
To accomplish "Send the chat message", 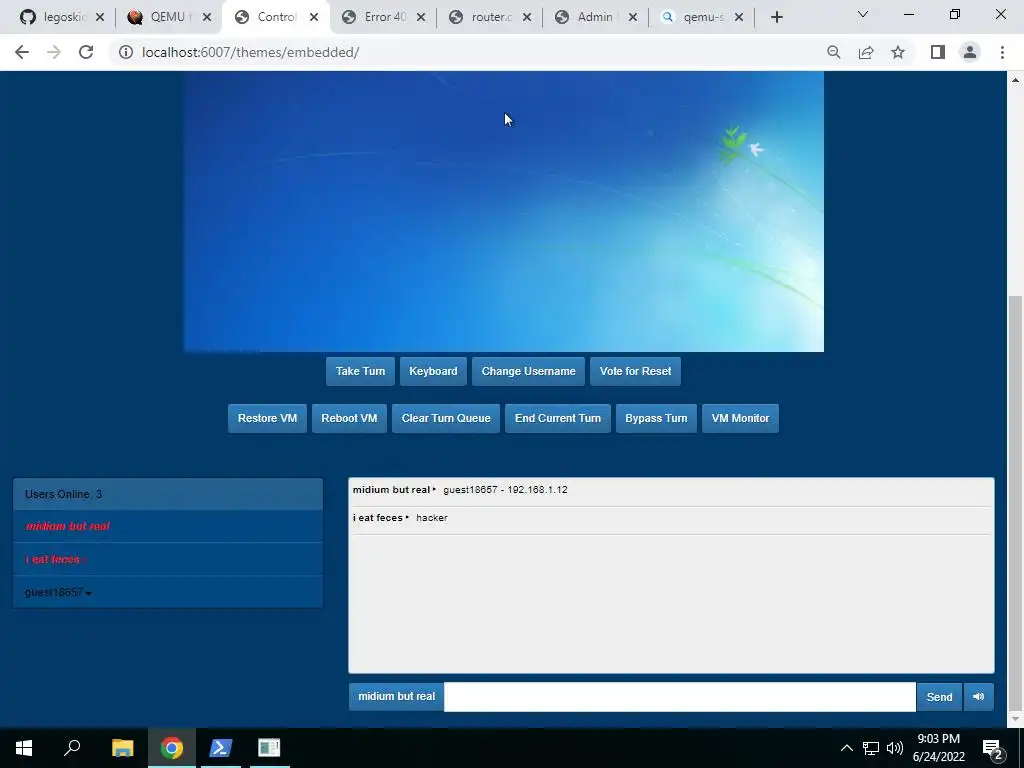I will (x=939, y=697).
